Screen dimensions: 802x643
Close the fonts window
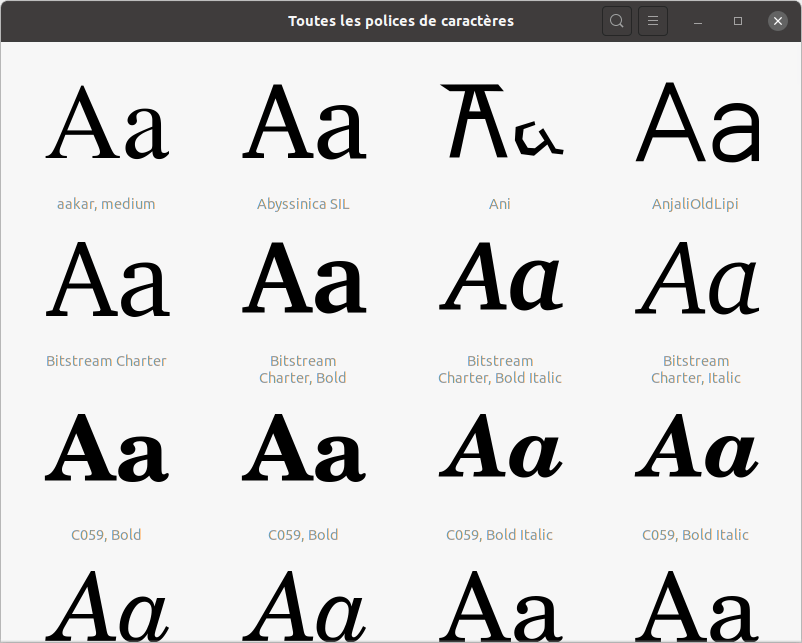tap(778, 21)
